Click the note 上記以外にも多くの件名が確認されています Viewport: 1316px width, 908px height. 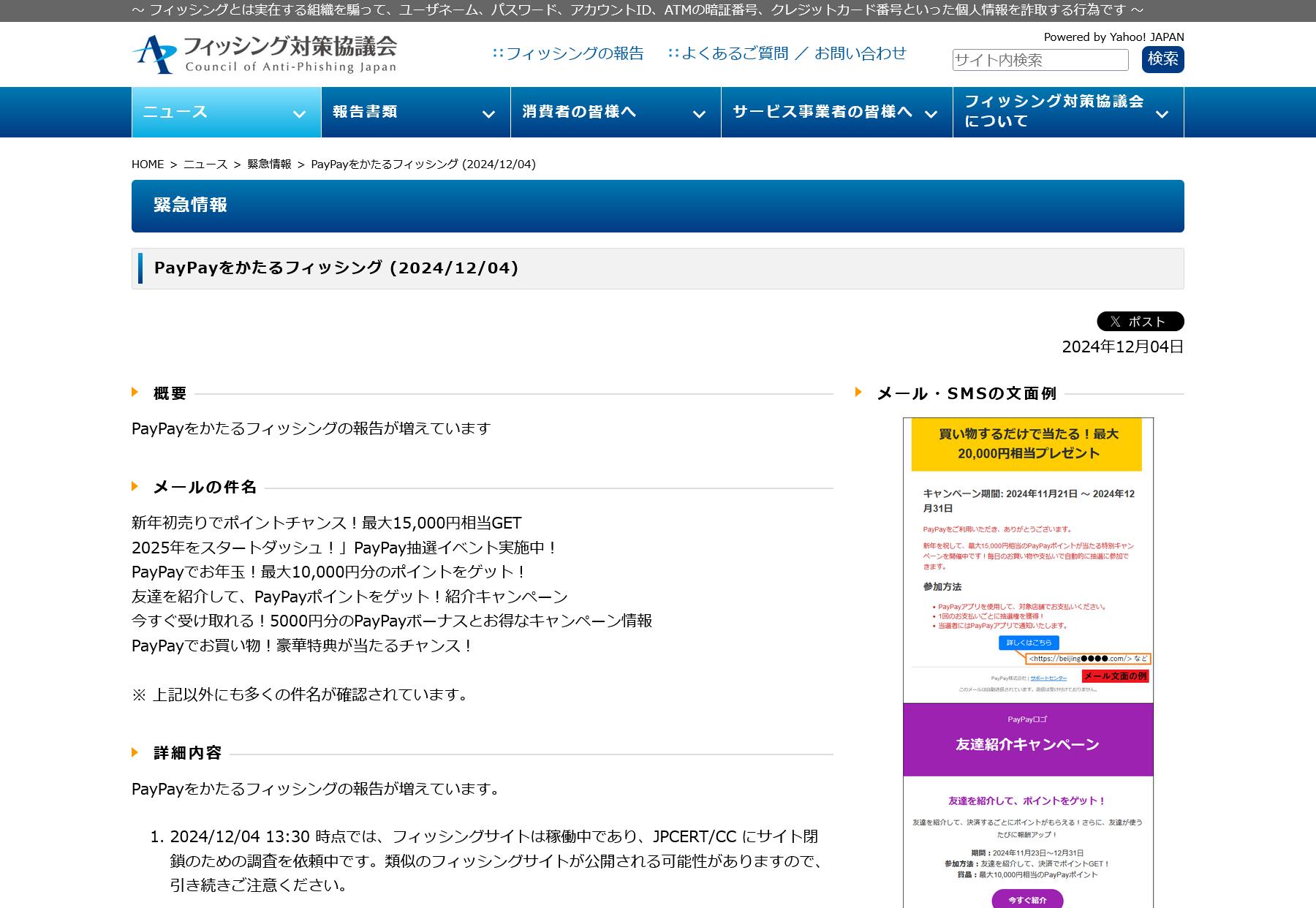click(302, 695)
